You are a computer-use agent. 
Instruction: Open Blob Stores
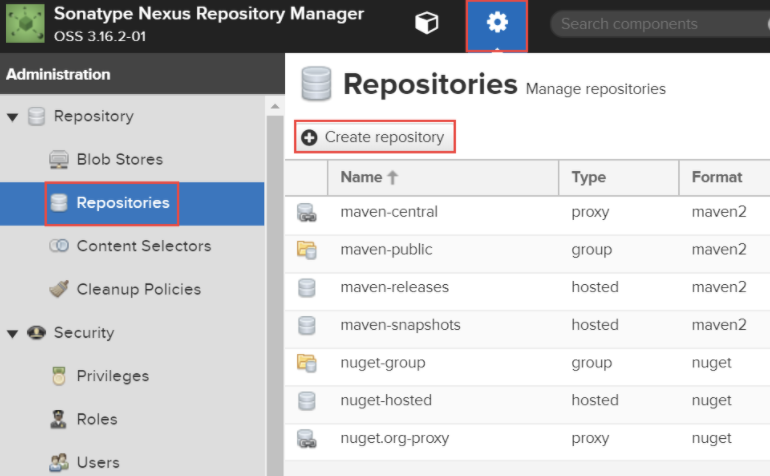[119, 160]
